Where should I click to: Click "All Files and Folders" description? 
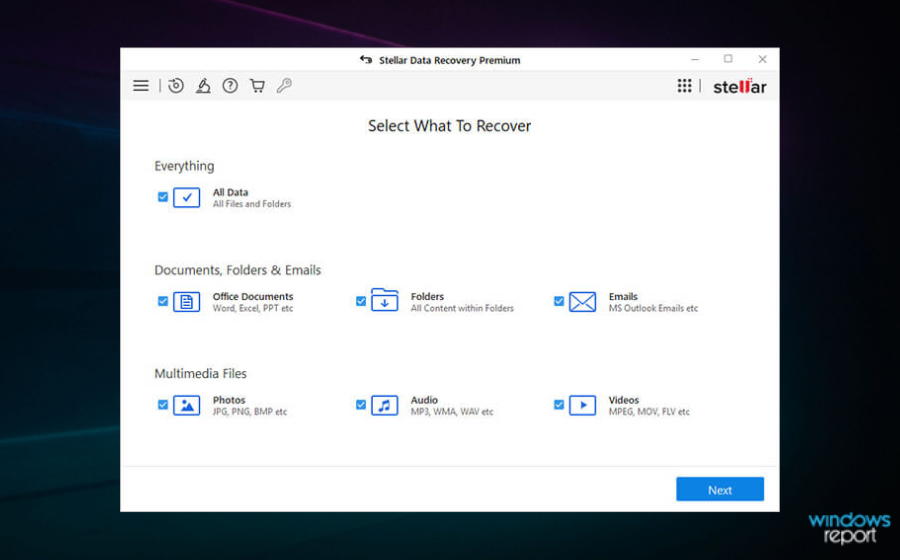click(252, 204)
